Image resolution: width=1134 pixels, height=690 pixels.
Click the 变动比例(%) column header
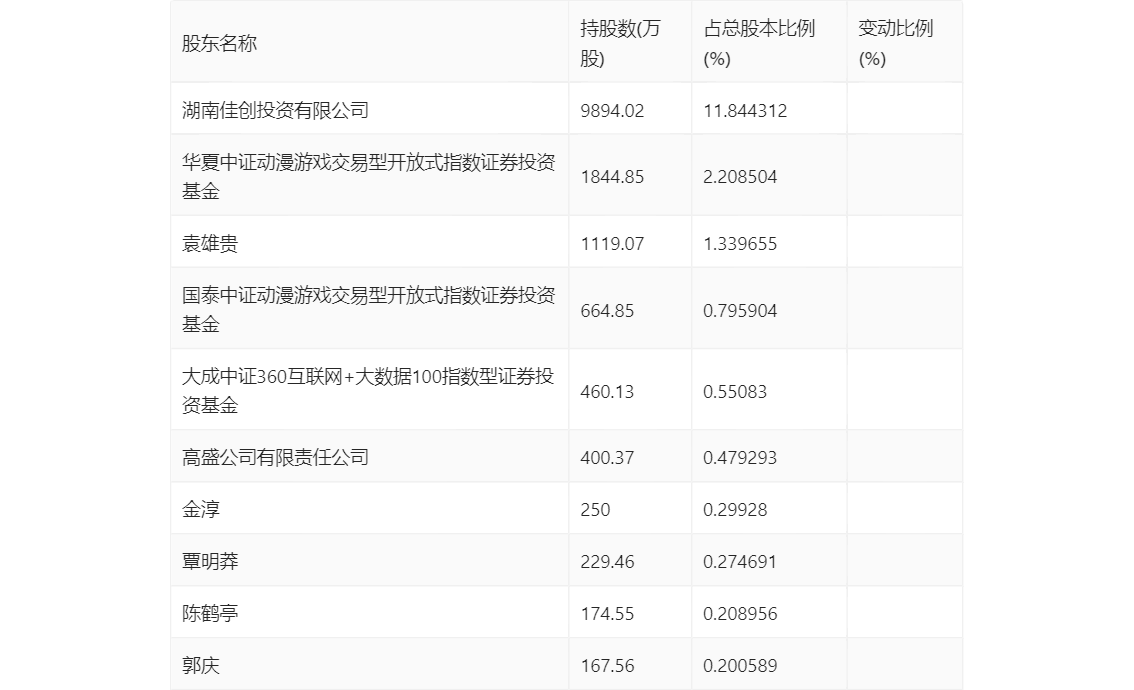point(895,43)
